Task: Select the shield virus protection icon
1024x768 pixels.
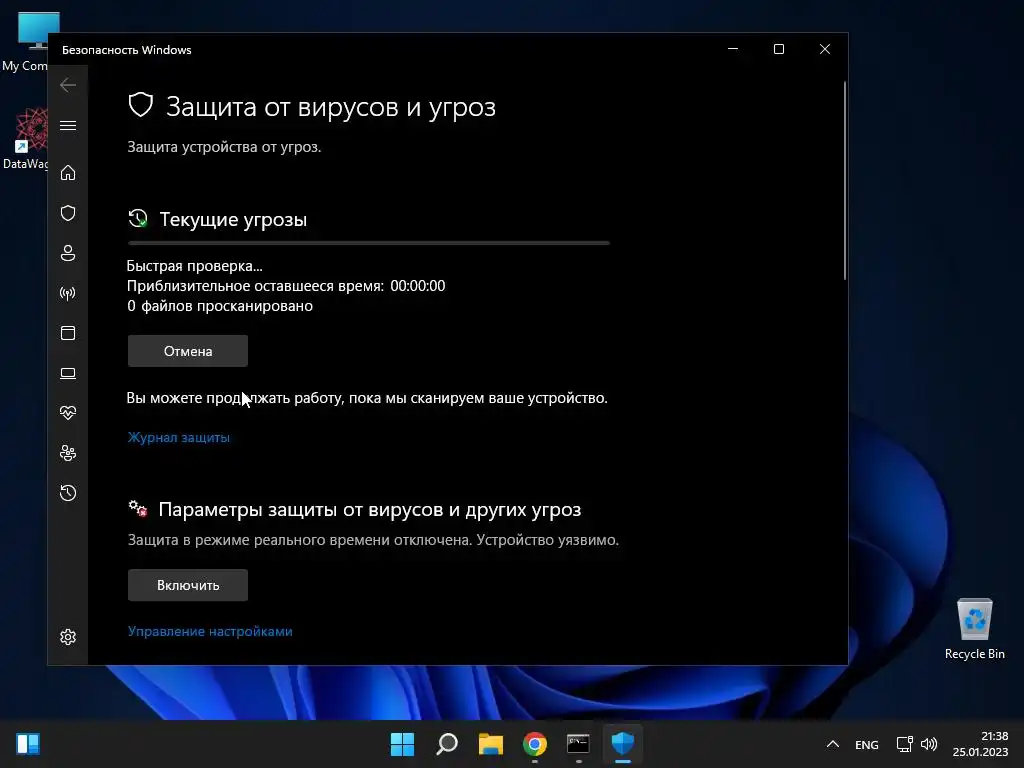Action: click(x=68, y=213)
